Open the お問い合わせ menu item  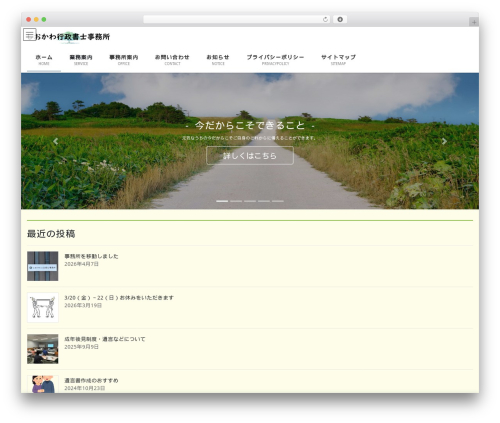click(x=172, y=60)
